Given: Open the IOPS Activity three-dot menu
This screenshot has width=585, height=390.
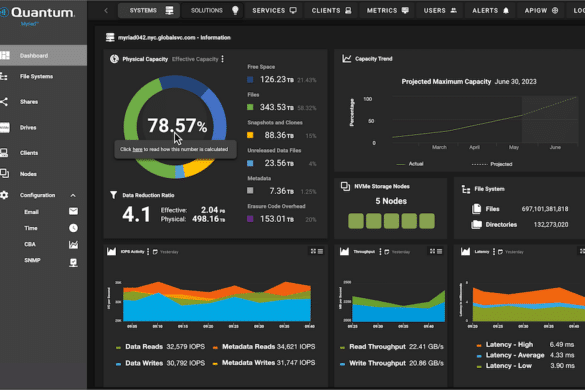Looking at the screenshot, I should (x=148, y=252).
